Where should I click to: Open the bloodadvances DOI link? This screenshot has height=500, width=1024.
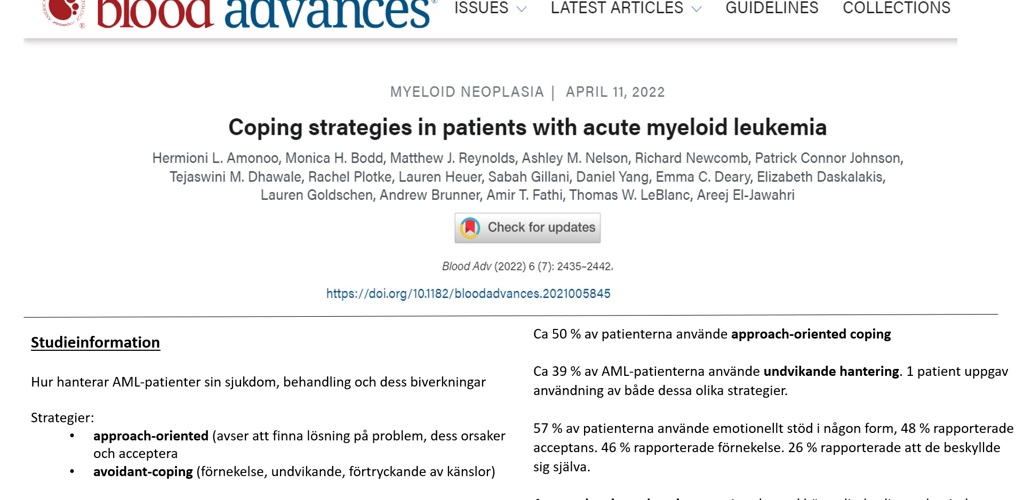point(468,294)
